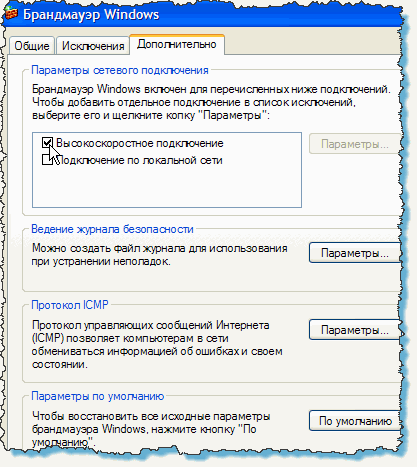Click the ICMP protocol description text
417x467 pixels.
click(x=157, y=345)
